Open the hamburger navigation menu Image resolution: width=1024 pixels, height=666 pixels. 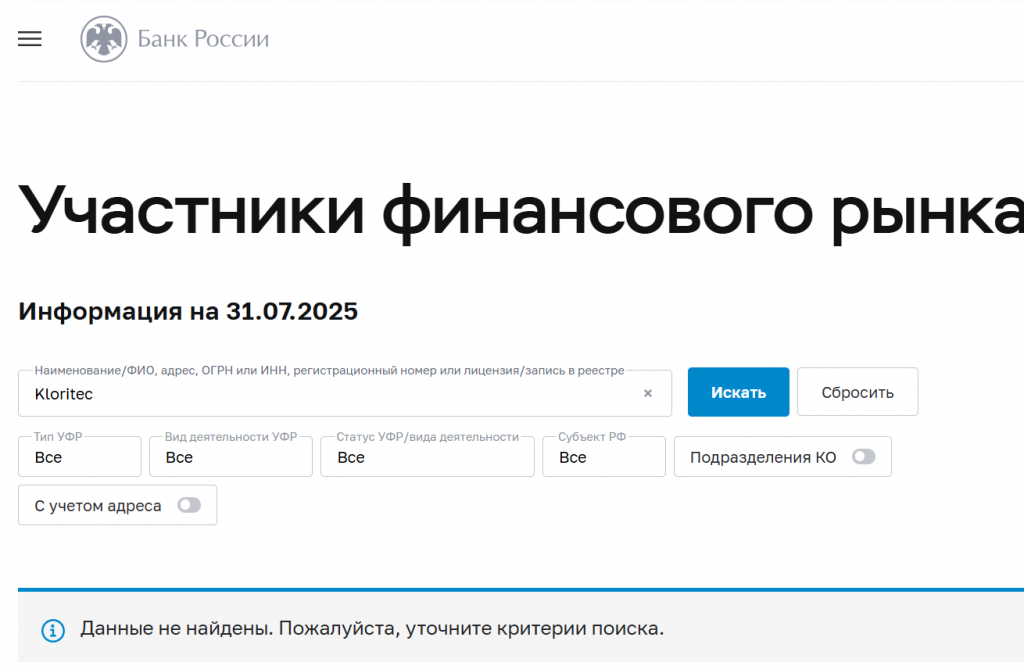29,39
